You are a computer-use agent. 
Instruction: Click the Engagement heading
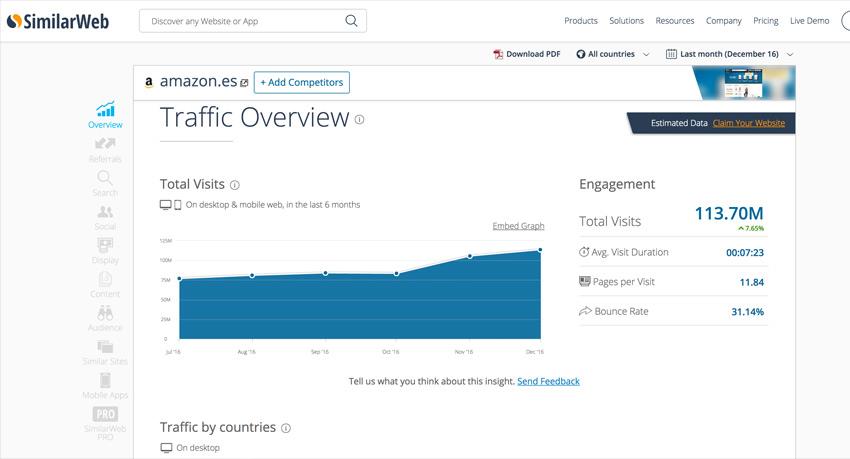pyautogui.click(x=617, y=184)
